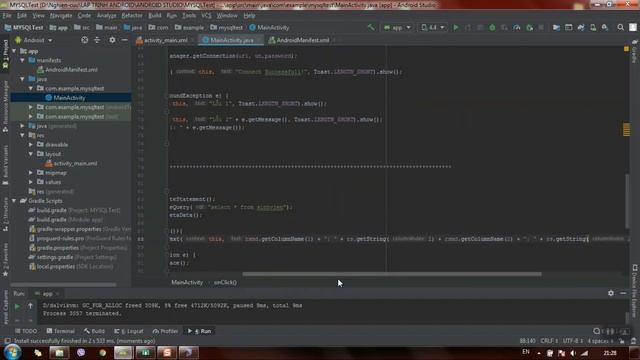The height and width of the screenshot is (360, 640).
Task: Click collapse all icon in Project panel
Action: click(x=97, y=40)
